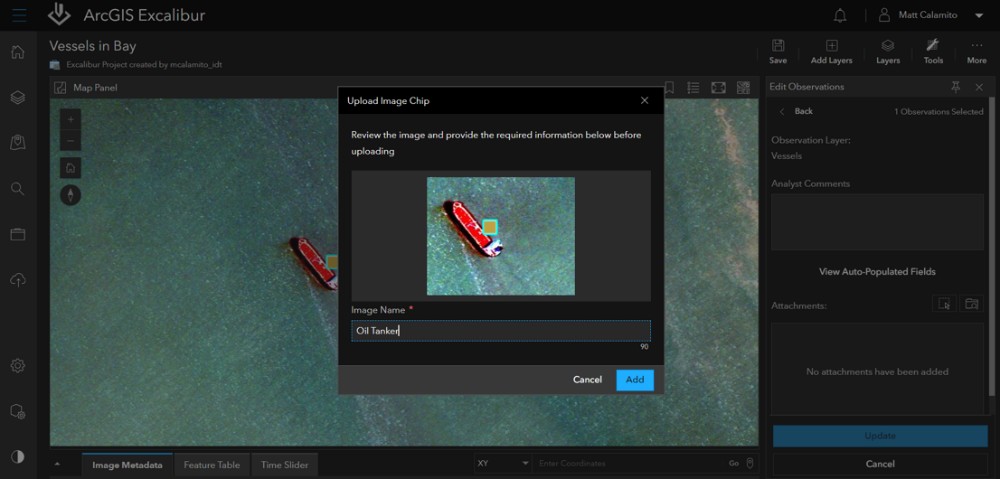1000x479 pixels.
Task: Zoom in on the map
Action: coord(70,119)
